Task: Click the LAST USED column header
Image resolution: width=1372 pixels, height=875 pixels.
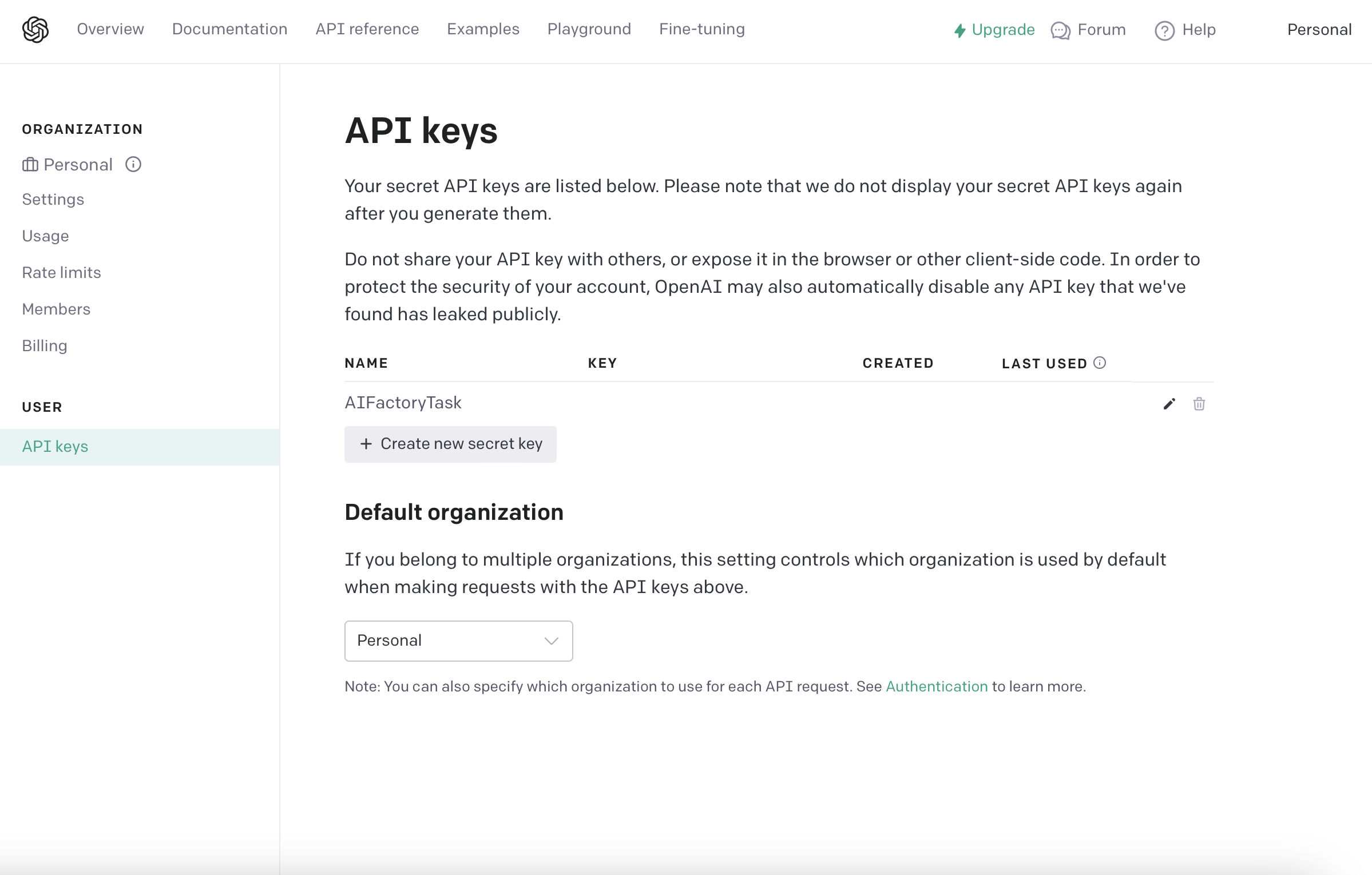Action: pos(1045,363)
